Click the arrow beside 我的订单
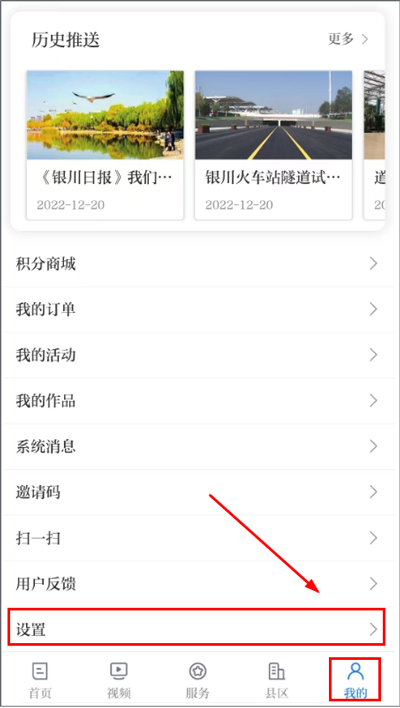Screen dimensions: 400x708 (x=373, y=309)
